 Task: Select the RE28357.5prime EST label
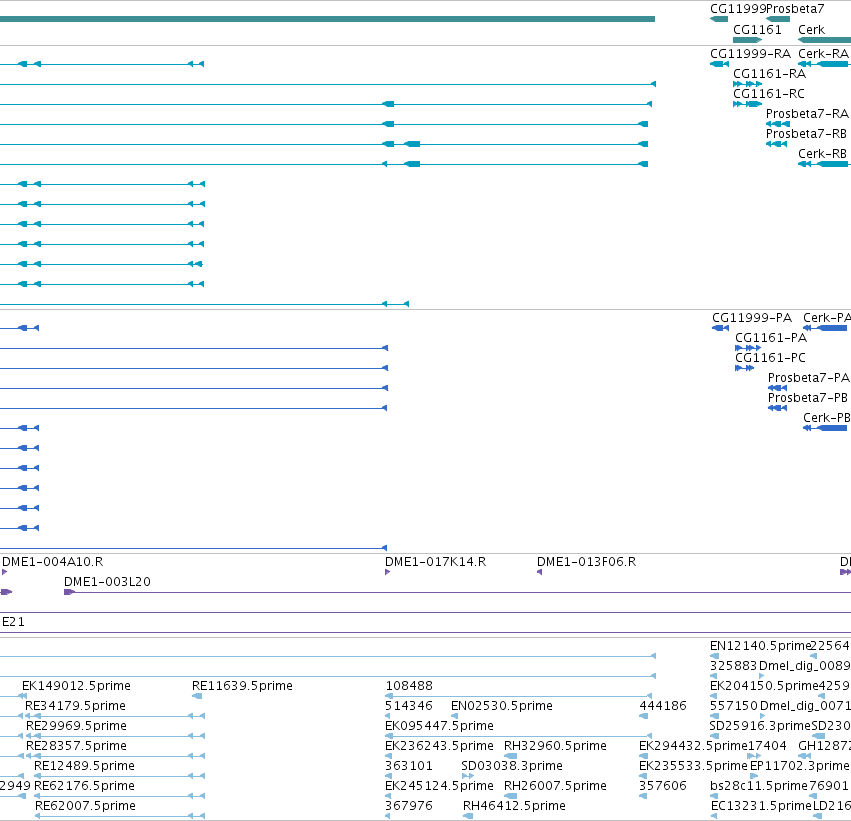(x=77, y=746)
